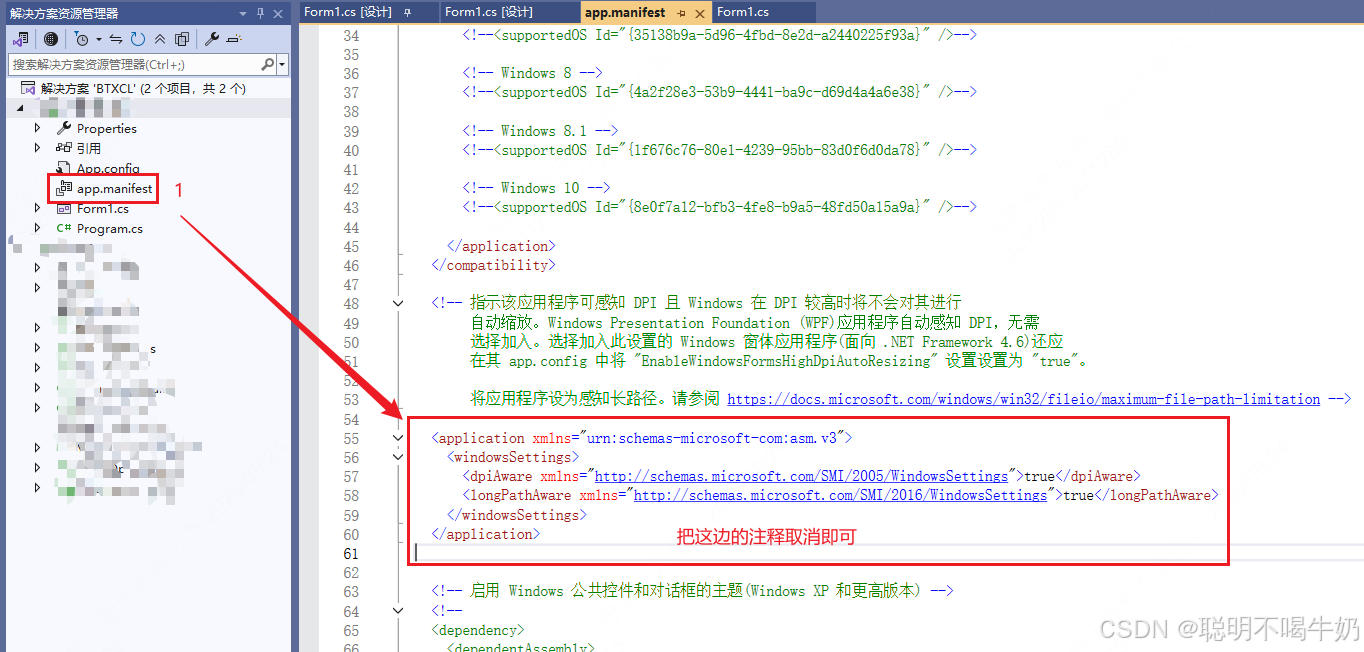Click the globe icon in Solution Explorer toolbar
This screenshot has height=652, width=1364.
[x=50, y=39]
